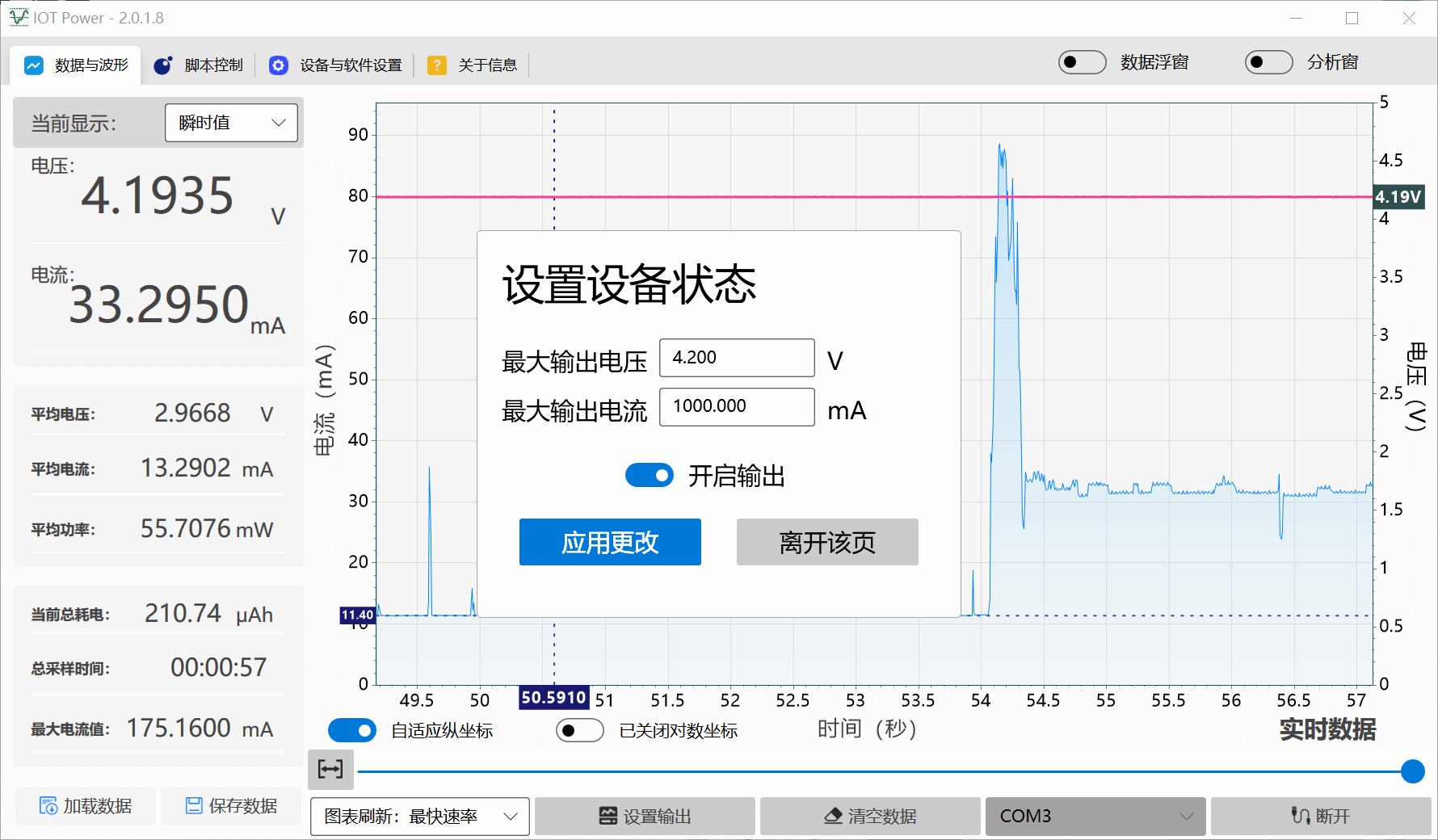Click the set output panel icon
Viewport: 1438px width, 840px height.
[x=608, y=817]
